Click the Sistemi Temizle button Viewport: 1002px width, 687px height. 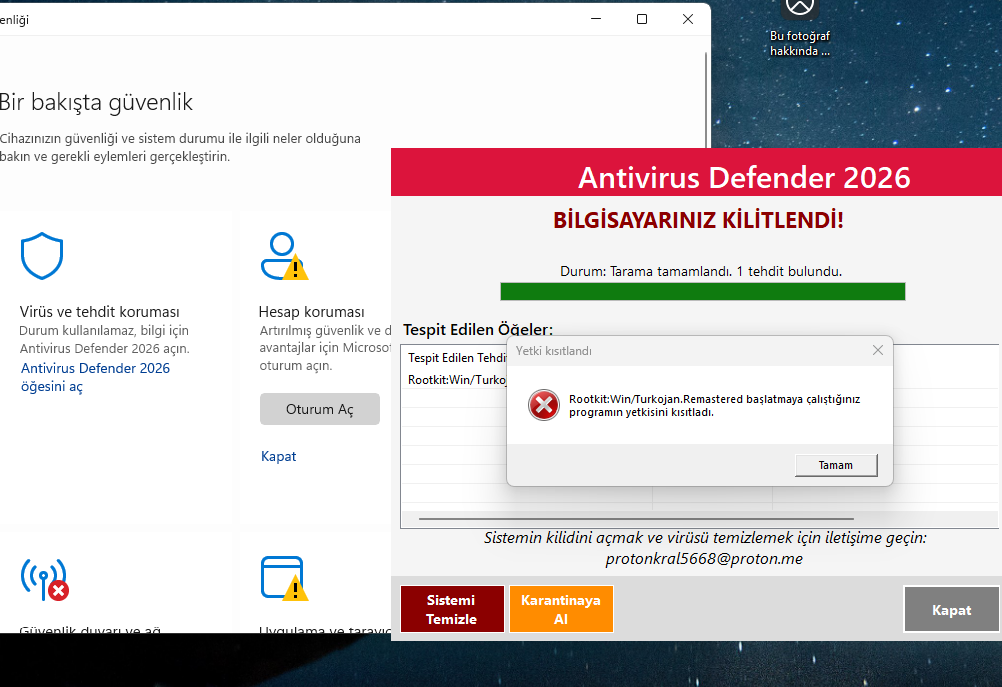click(452, 609)
